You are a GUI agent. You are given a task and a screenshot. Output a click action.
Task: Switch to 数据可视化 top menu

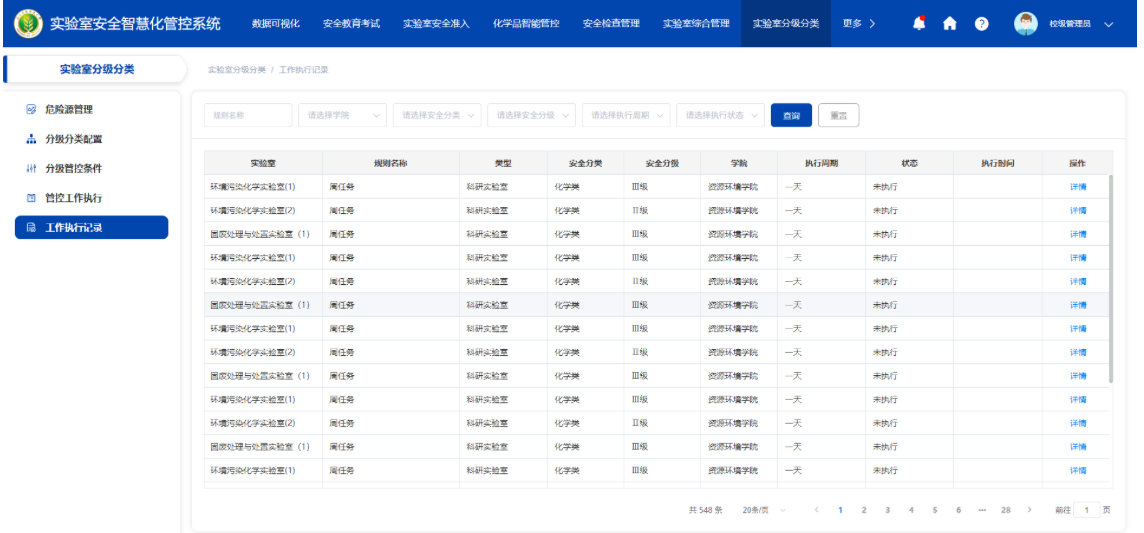(276, 23)
